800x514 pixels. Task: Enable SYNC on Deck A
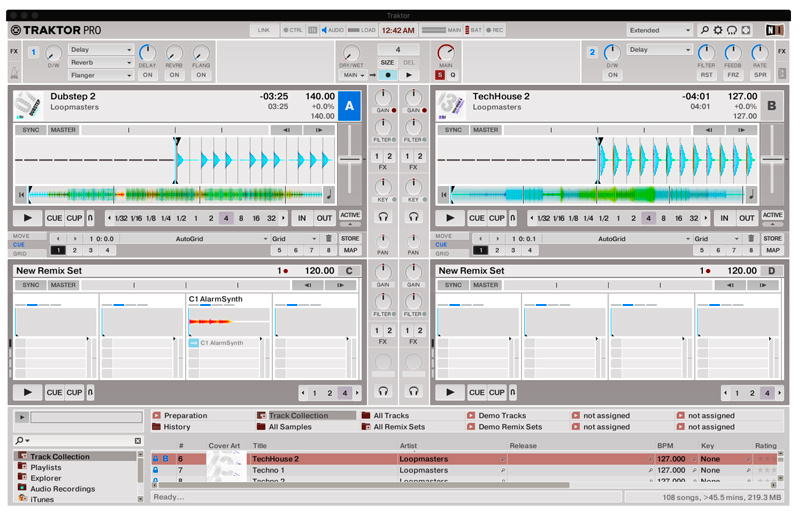[31, 130]
